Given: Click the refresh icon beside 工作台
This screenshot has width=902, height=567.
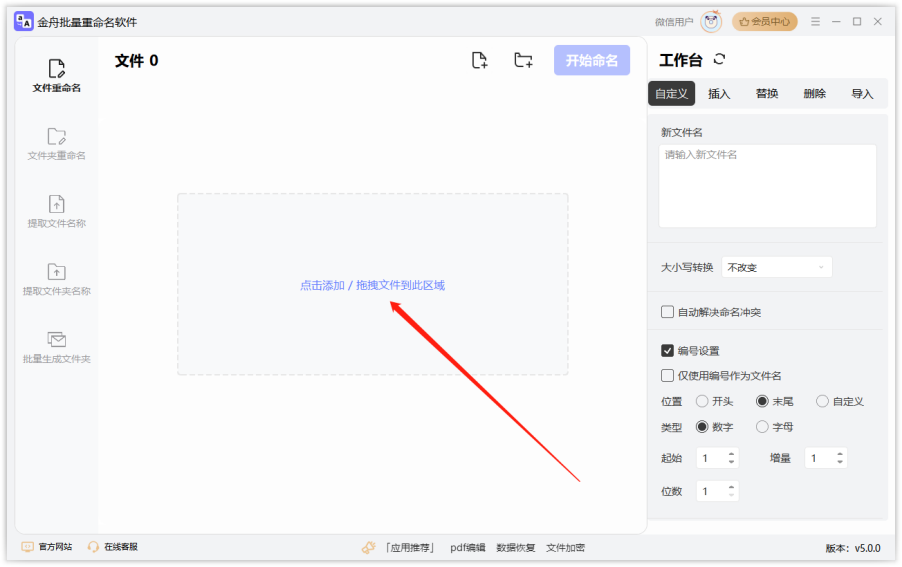Looking at the screenshot, I should [719, 59].
